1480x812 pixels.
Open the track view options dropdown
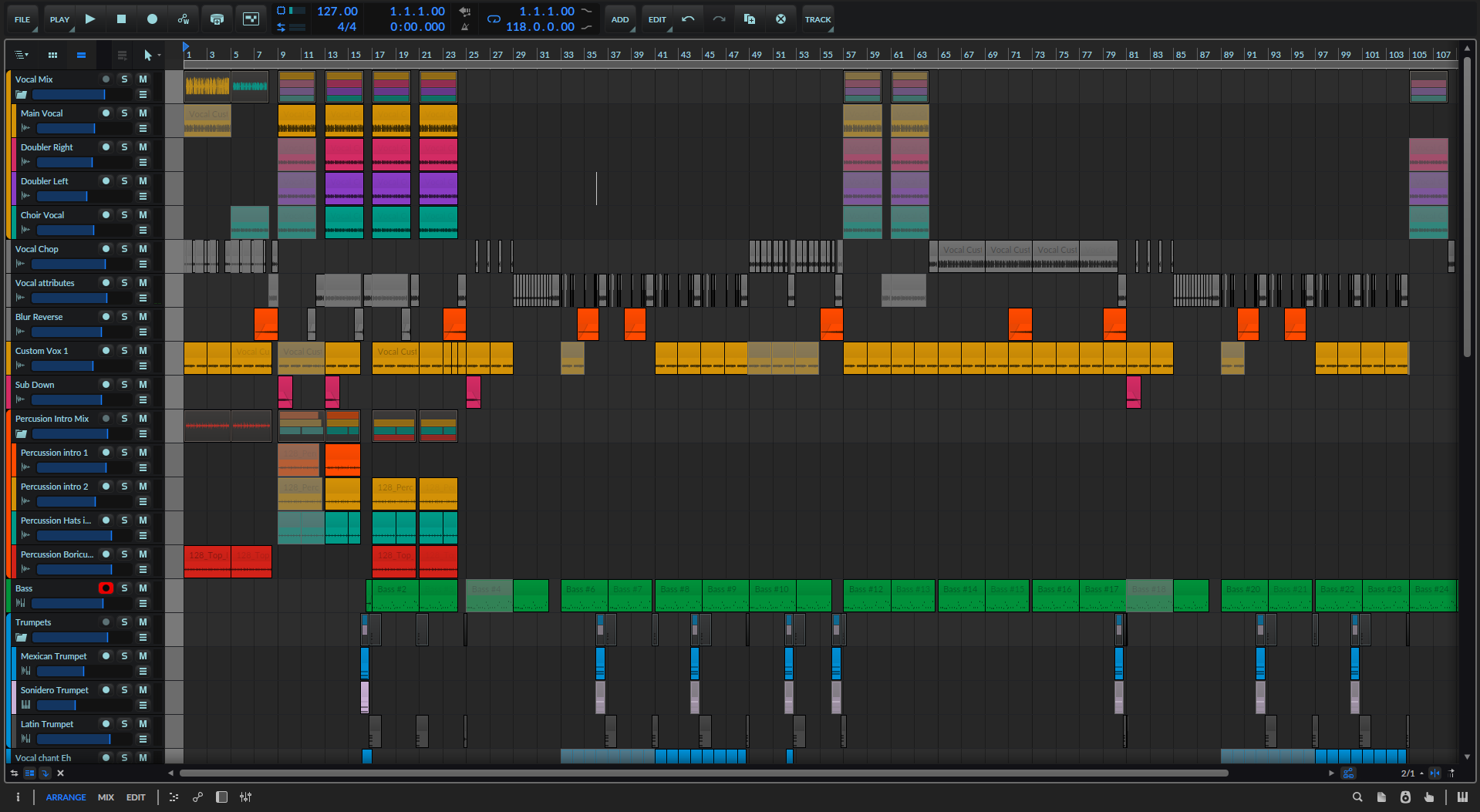[22, 55]
